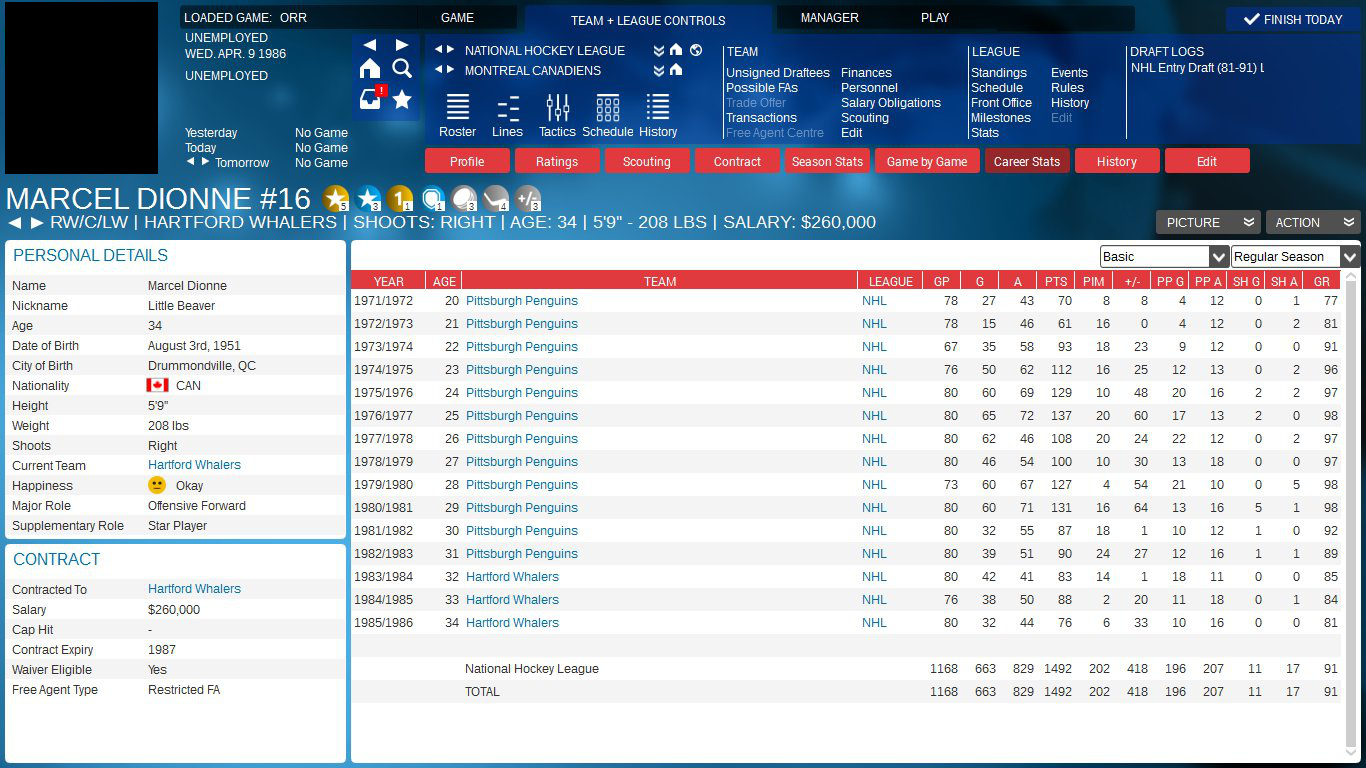This screenshot has height=768, width=1366.
Task: Switch to previous team beside Montreal Canadiens
Action: click(438, 70)
